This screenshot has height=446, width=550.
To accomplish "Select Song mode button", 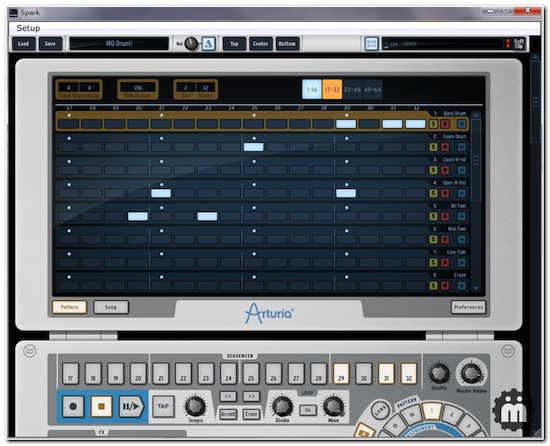I will tap(111, 307).
